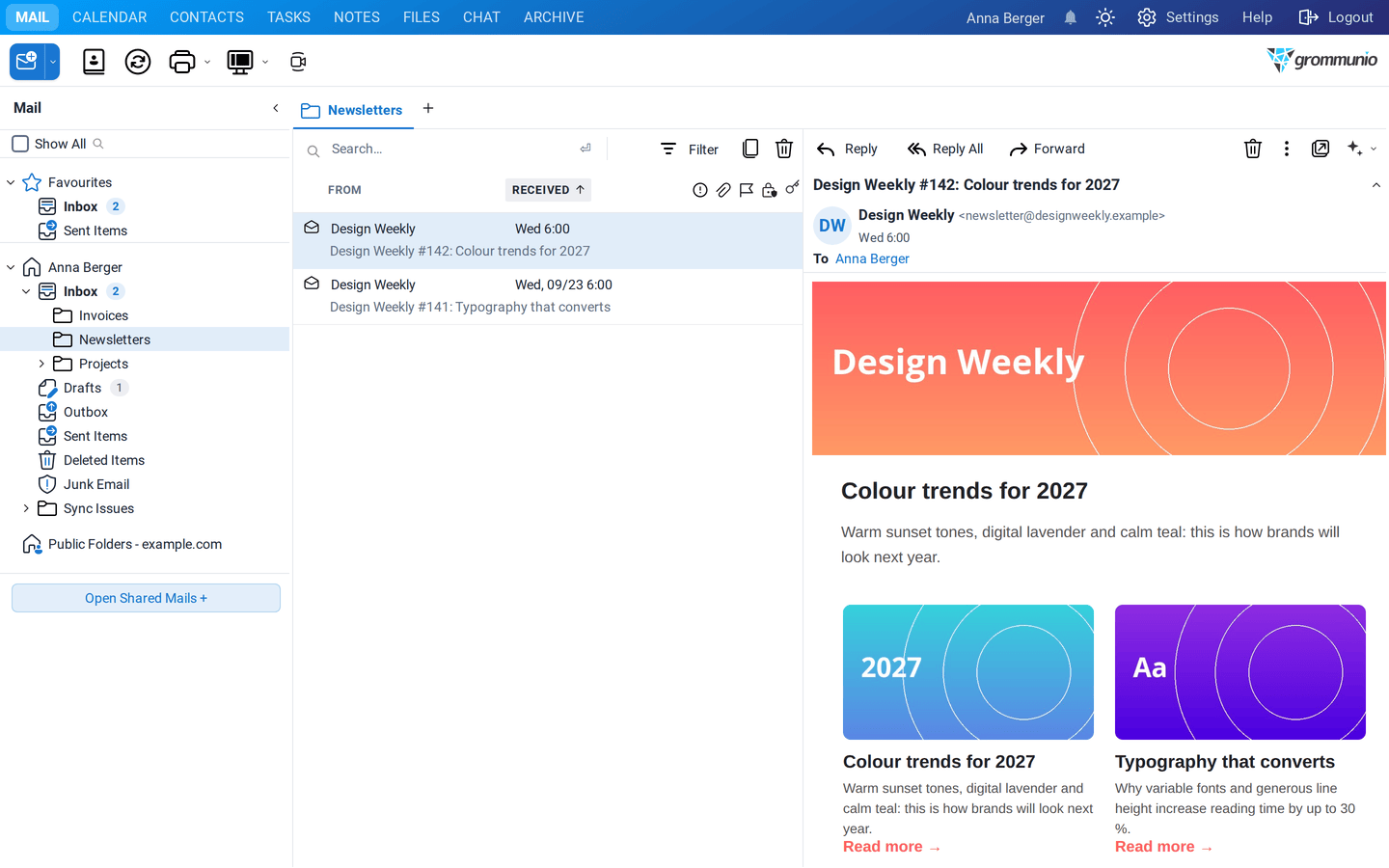Open the three-dot more options menu
1389x868 pixels.
1287,149
